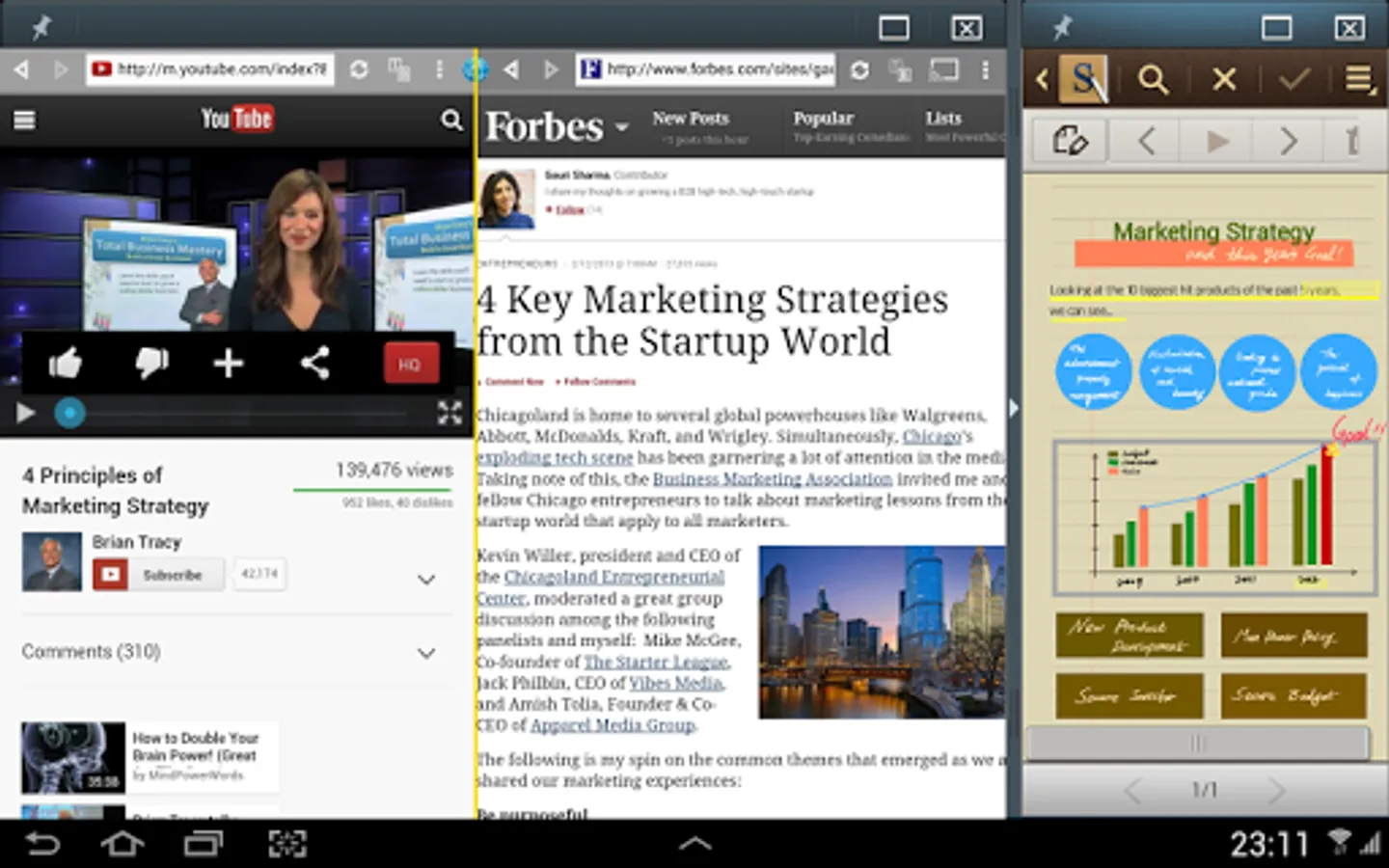Focus the Forbes address bar
This screenshot has width=1389, height=868.
(706, 69)
